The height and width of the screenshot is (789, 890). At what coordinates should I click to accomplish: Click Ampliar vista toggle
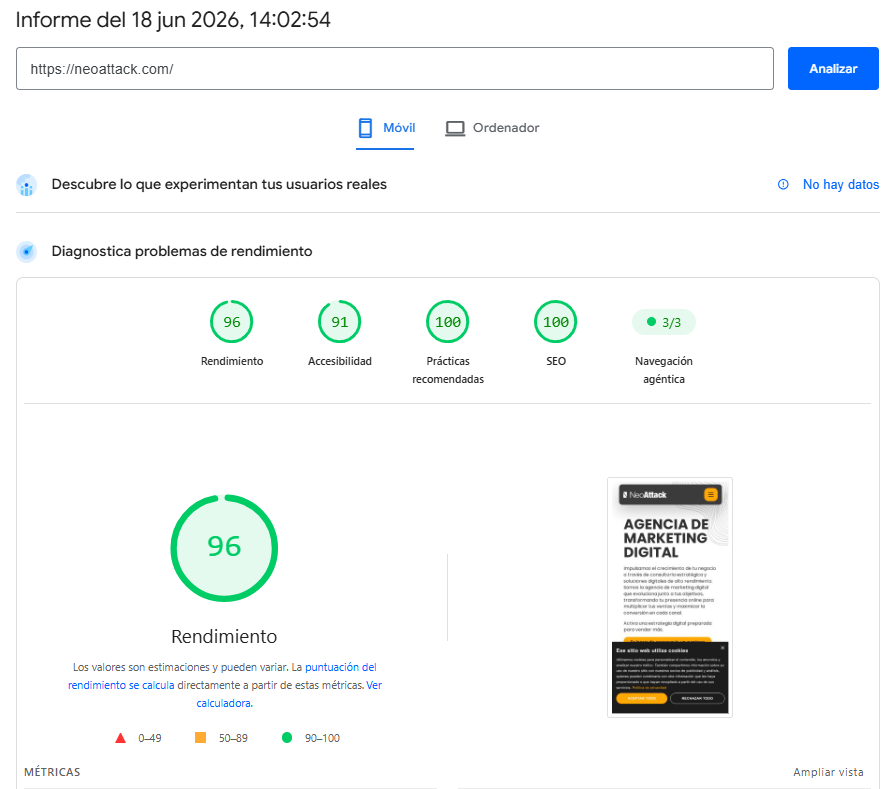pos(828,772)
